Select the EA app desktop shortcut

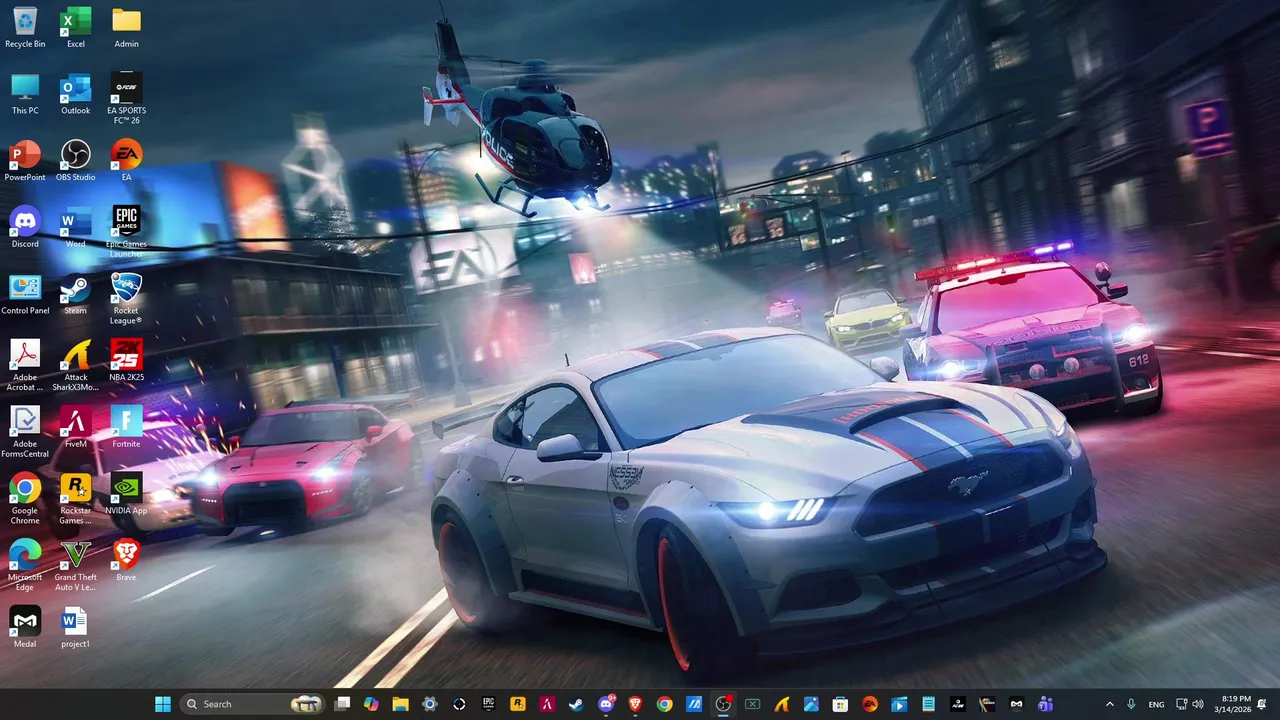[x=126, y=160]
